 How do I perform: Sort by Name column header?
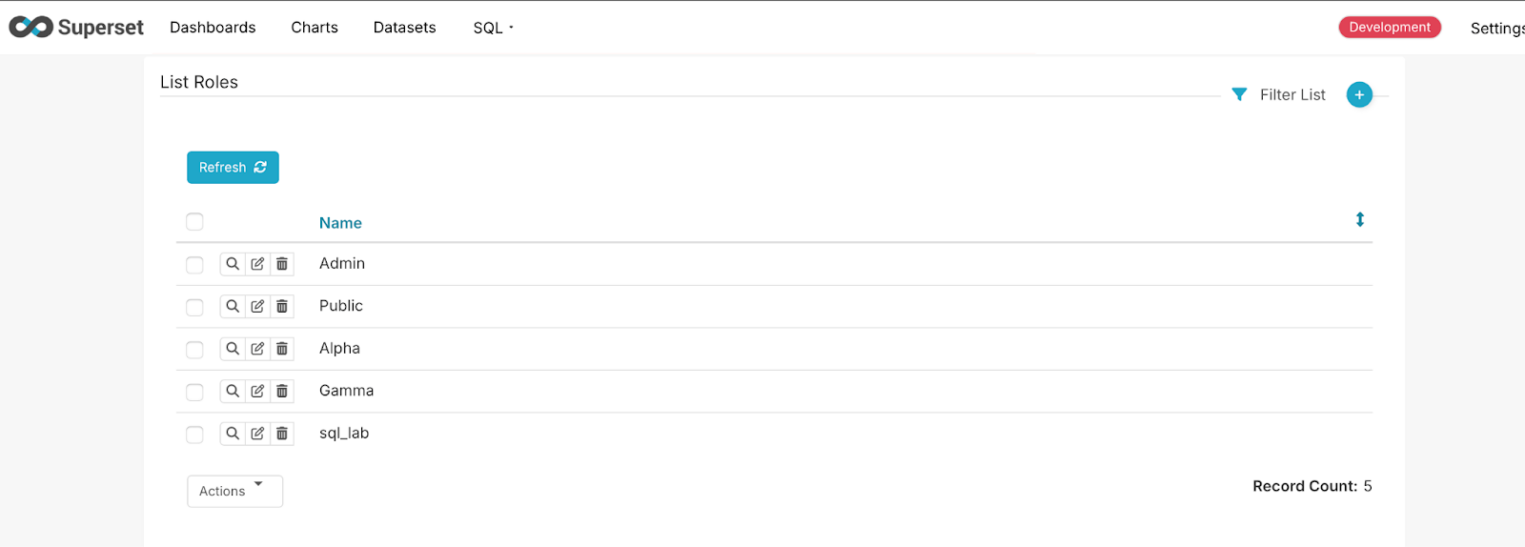[x=340, y=223]
